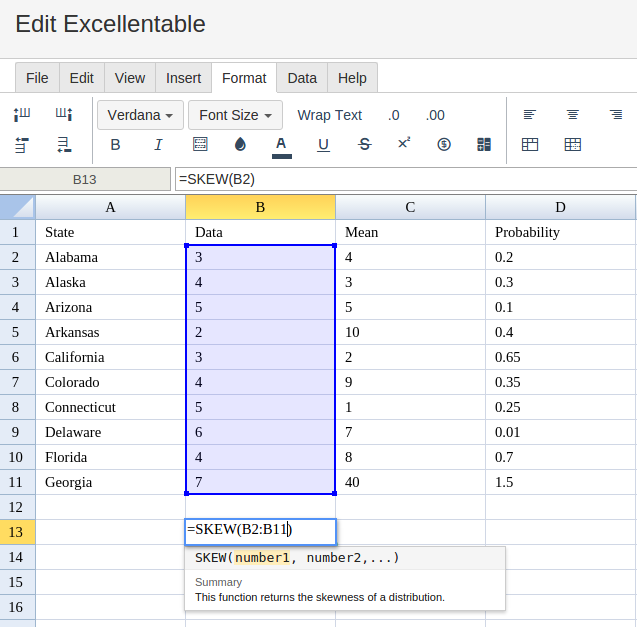Apply strikethrough to the cell
637x627 pixels.
[365, 145]
